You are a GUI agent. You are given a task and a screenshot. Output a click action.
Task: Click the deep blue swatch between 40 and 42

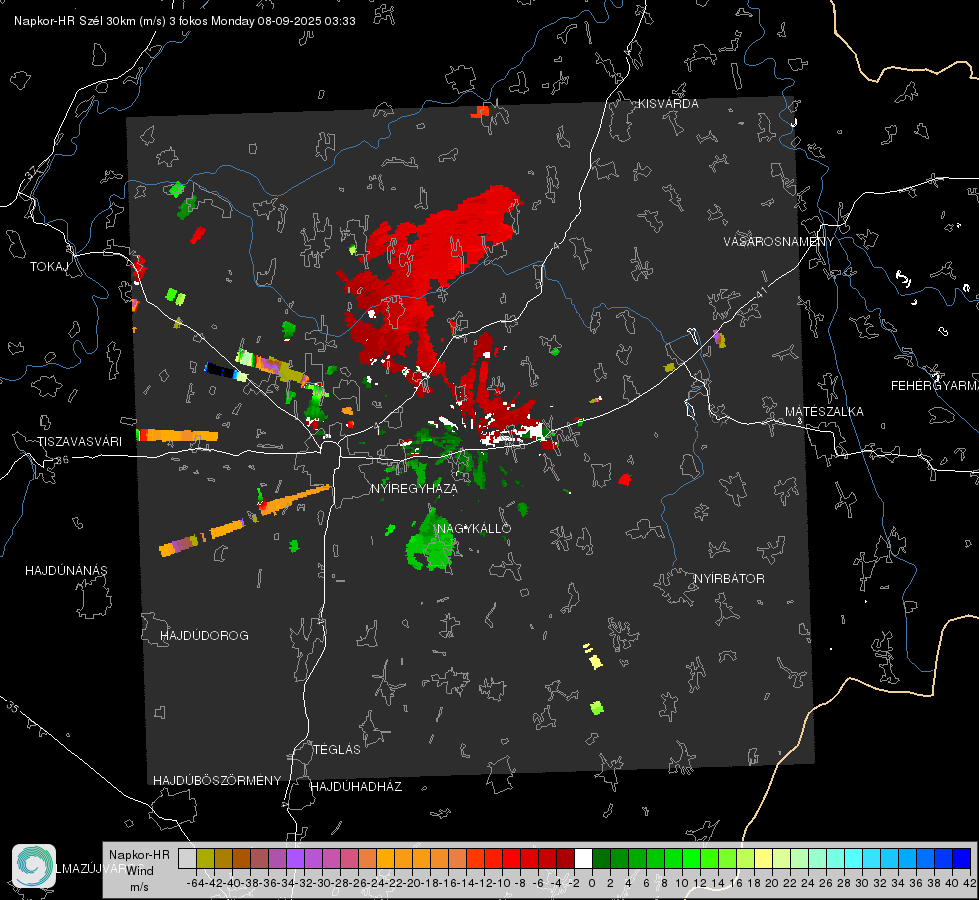pos(962,859)
